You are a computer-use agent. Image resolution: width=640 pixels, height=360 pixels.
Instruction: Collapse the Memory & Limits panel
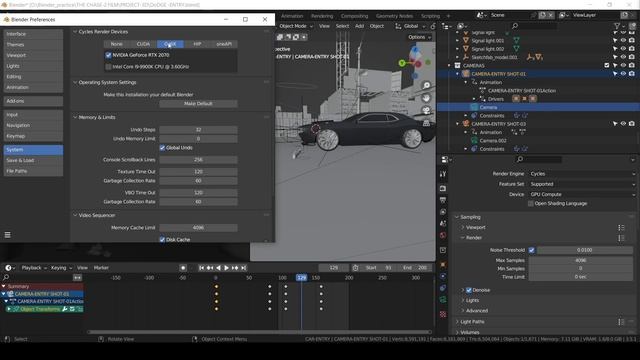pyautogui.click(x=75, y=117)
